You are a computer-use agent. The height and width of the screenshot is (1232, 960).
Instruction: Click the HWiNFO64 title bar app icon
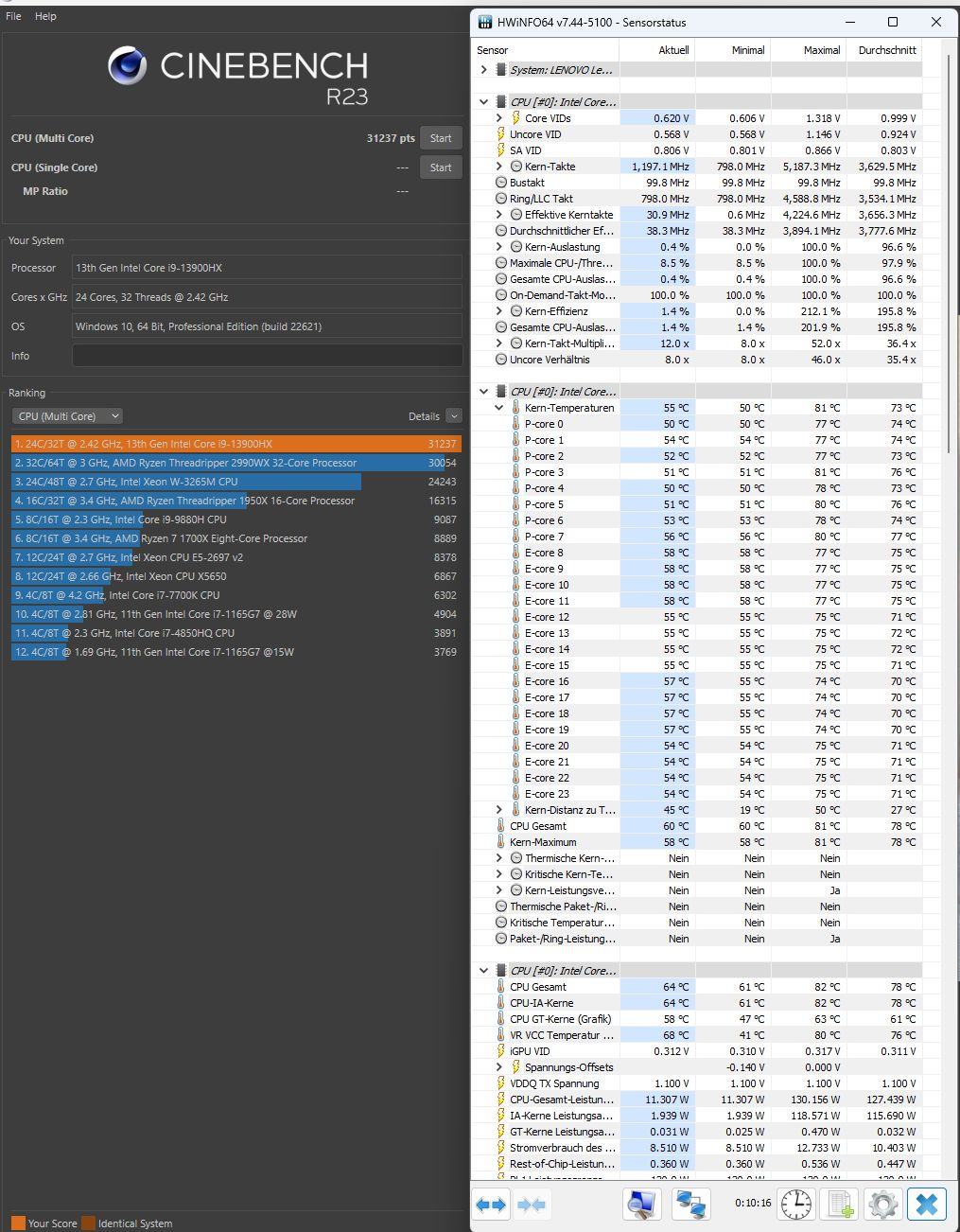tap(485, 22)
